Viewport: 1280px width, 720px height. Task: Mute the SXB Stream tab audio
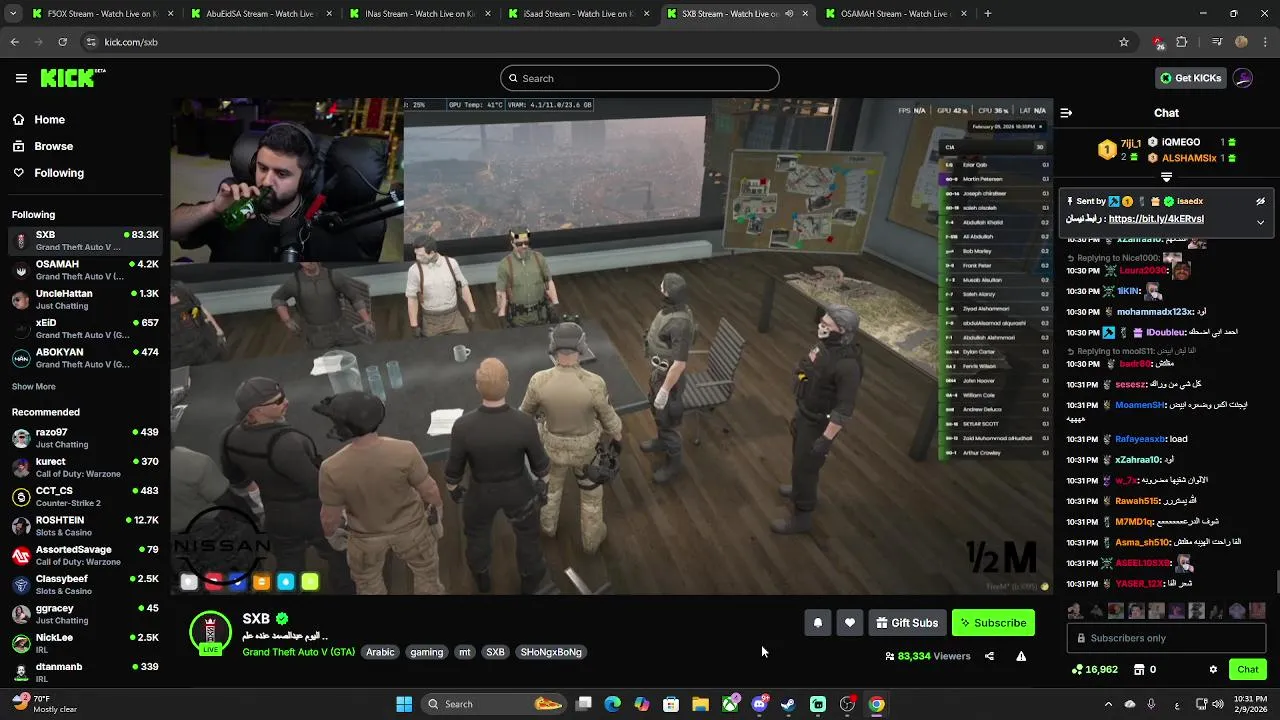pos(789,14)
